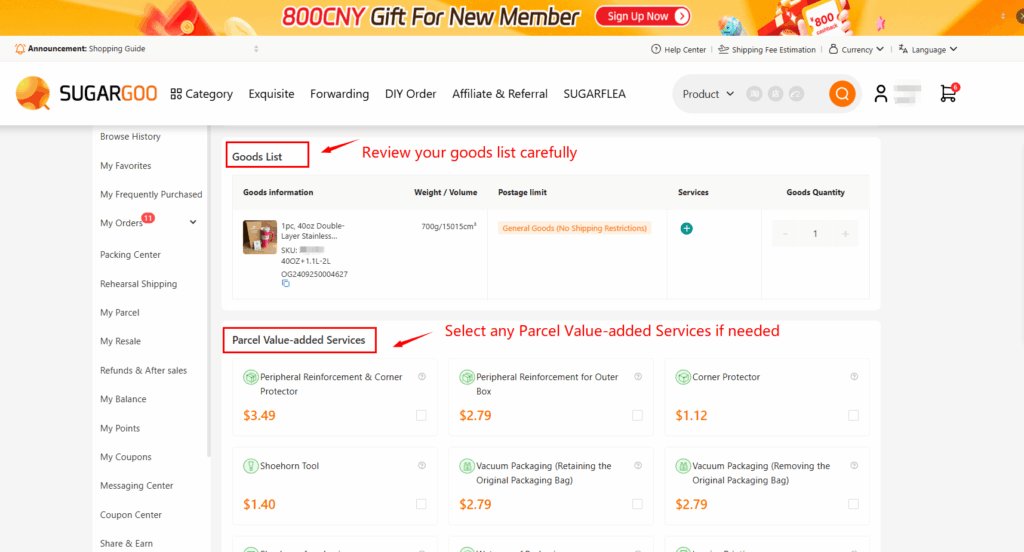The width and height of the screenshot is (1024, 552).
Task: Click Peripheral Reinforcement Outer Box icon
Action: tap(466, 378)
